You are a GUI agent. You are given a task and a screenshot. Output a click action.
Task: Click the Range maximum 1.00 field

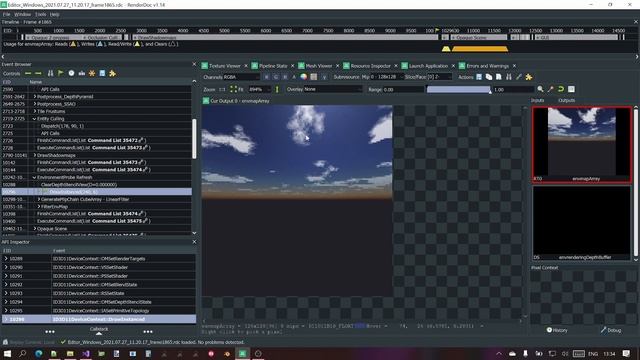(x=513, y=89)
